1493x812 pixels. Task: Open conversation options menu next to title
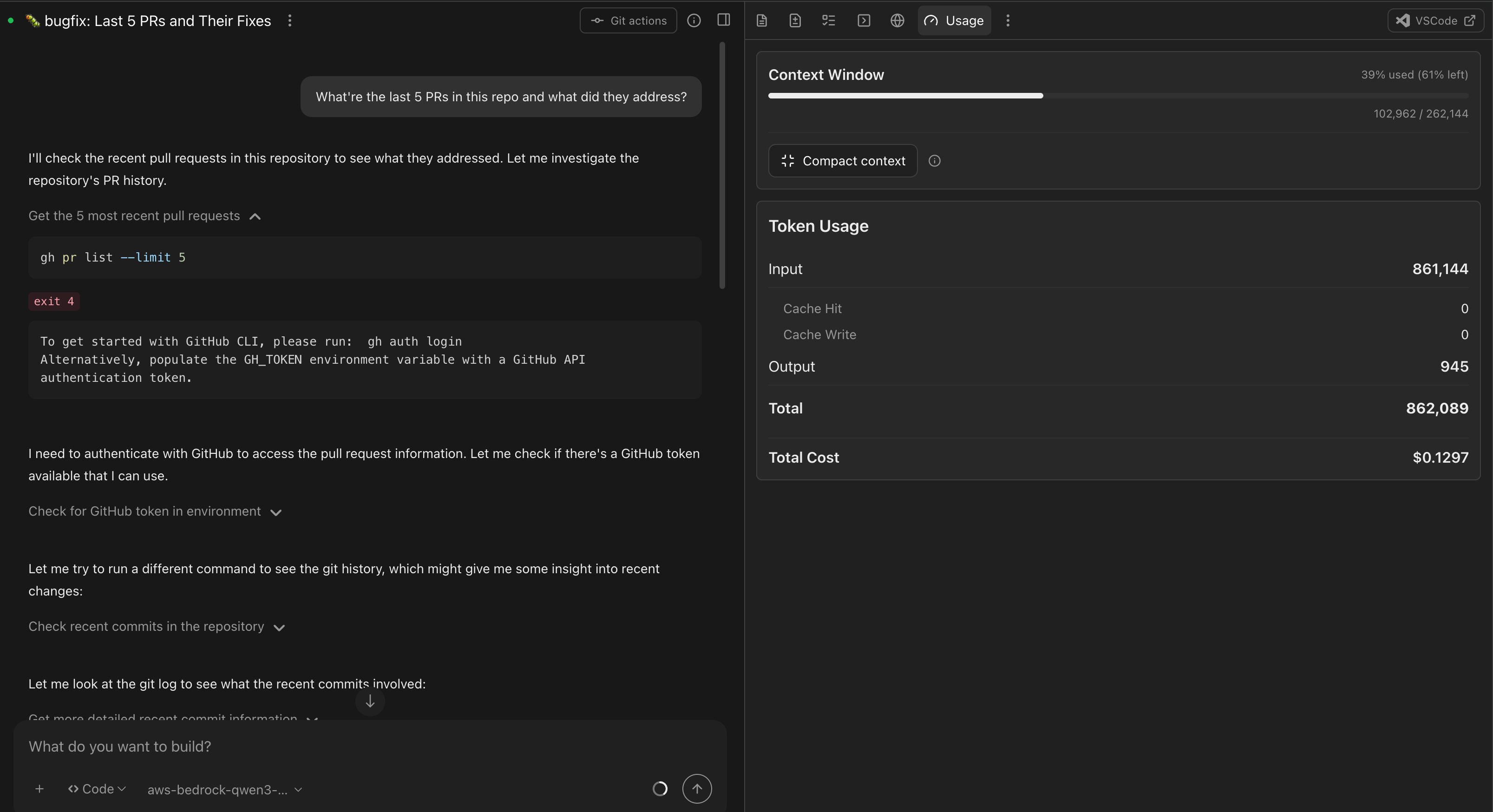290,21
